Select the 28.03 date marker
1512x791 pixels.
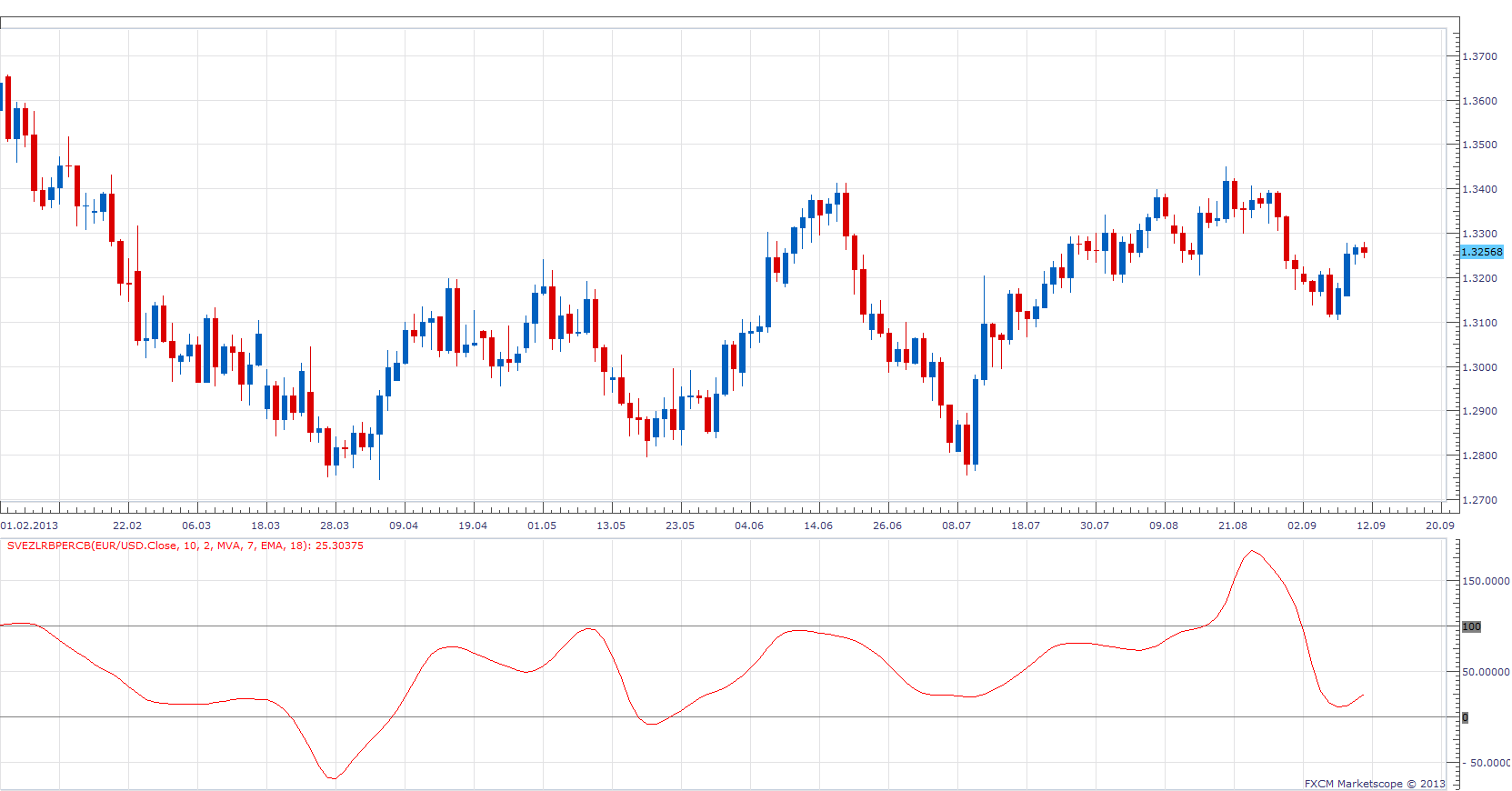[x=335, y=526]
